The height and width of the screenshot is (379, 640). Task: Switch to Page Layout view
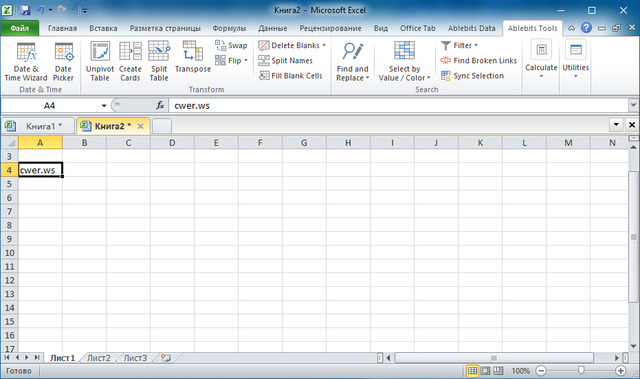click(485, 370)
